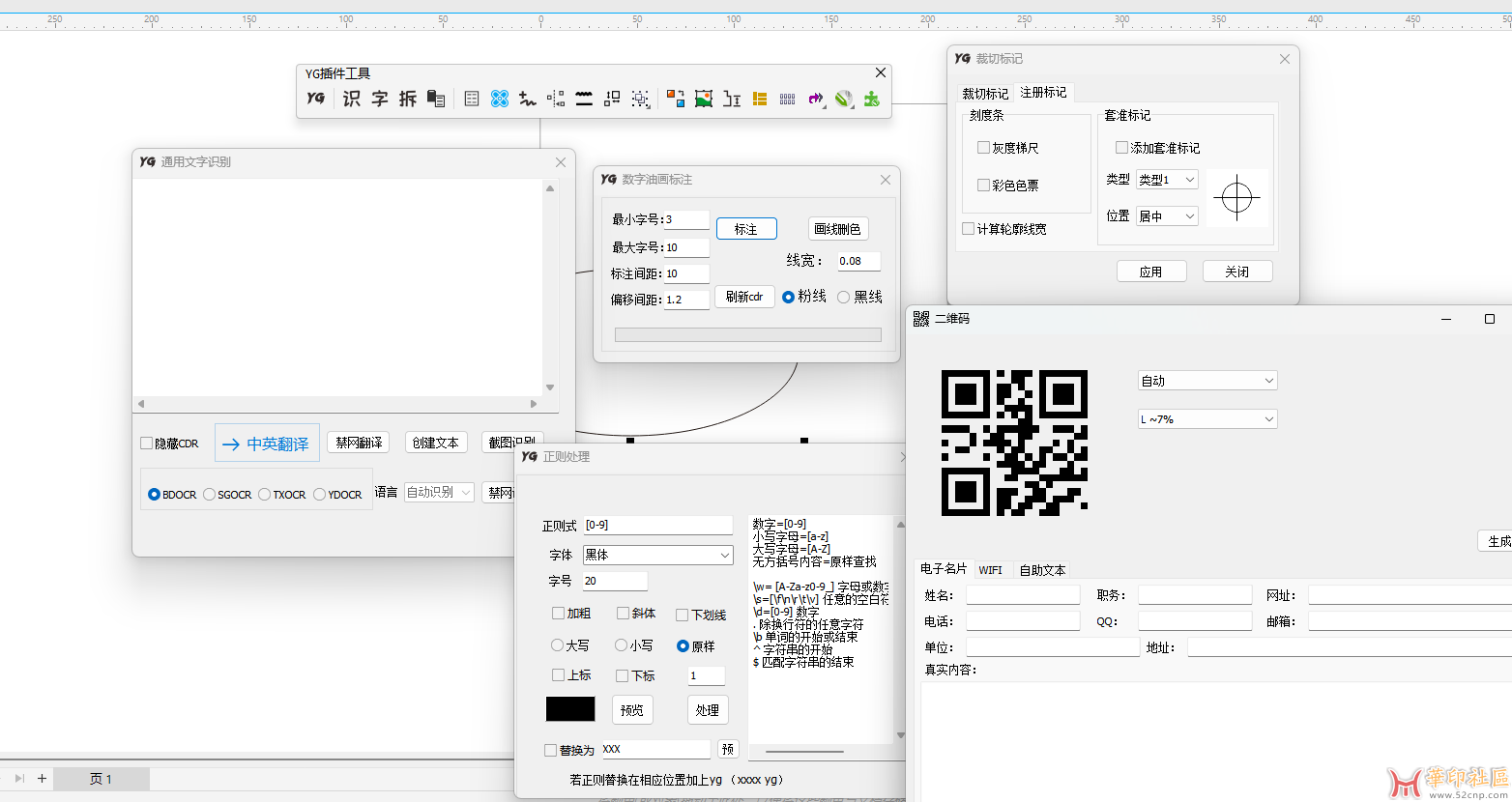Click the 刷新cdr button
This screenshot has height=802, width=1512.
[x=744, y=297]
